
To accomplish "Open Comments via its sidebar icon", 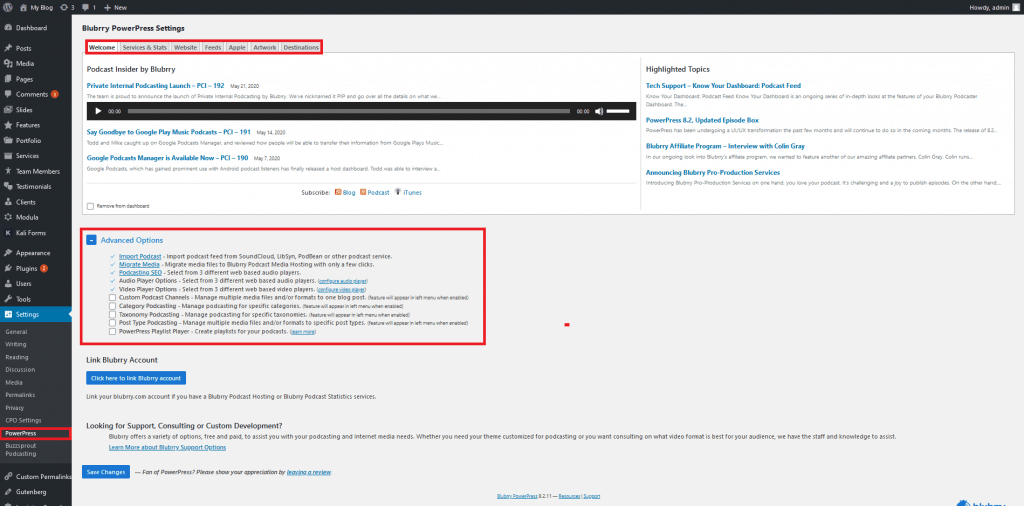I will (x=8, y=94).
